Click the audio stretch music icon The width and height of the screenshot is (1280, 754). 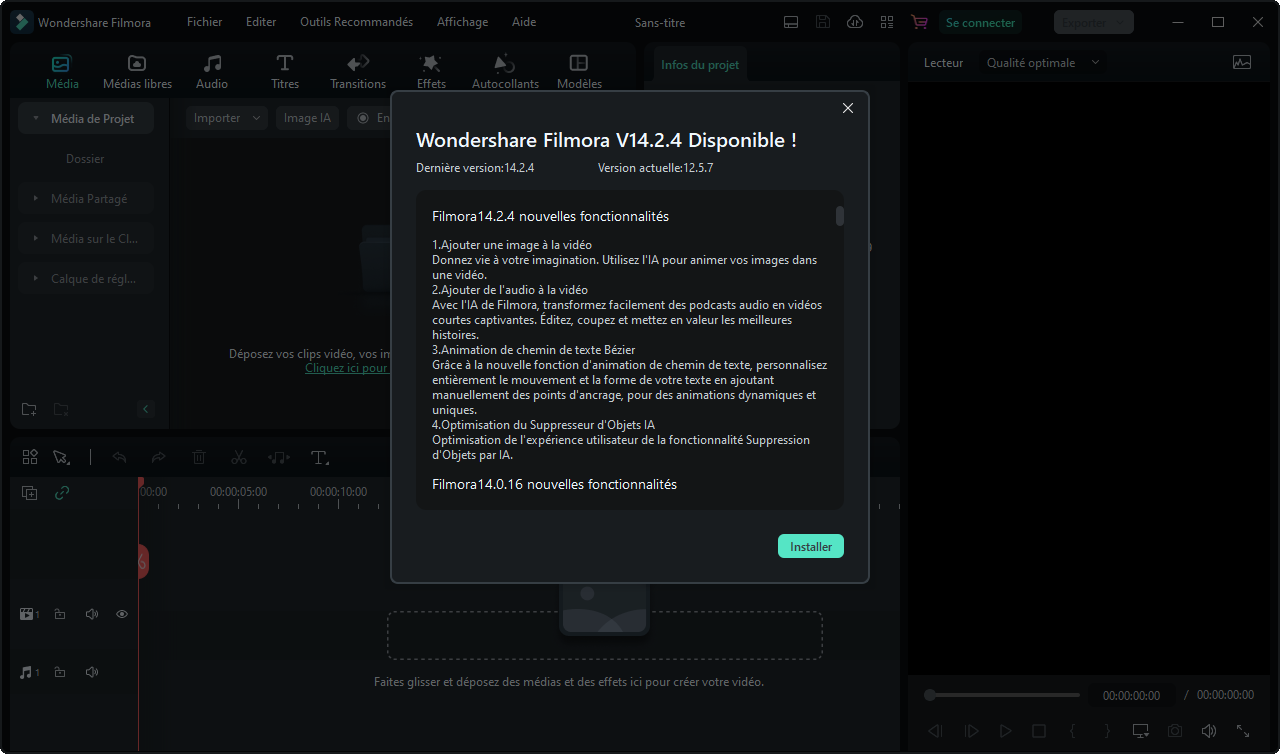click(279, 457)
